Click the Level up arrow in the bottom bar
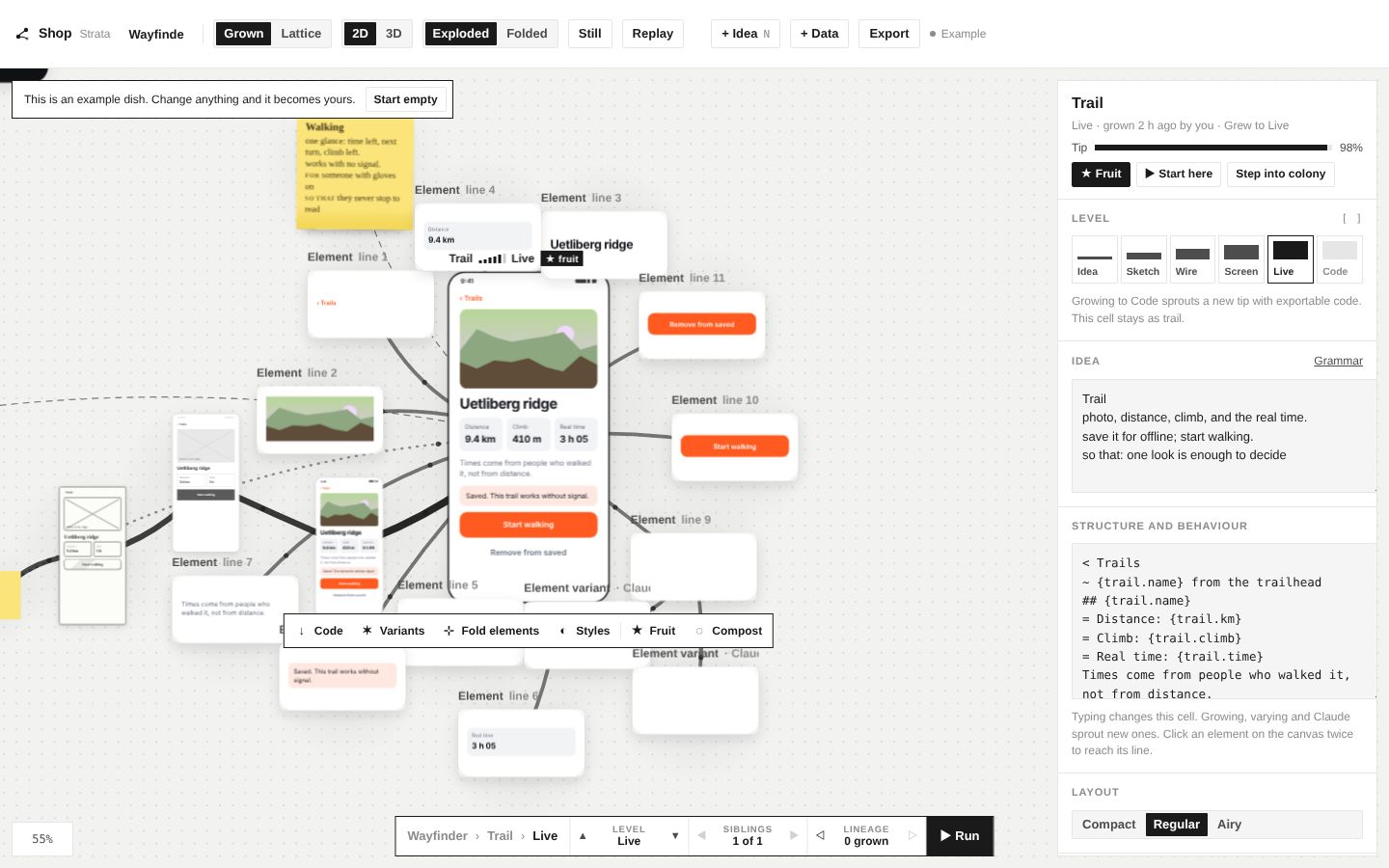 tap(583, 836)
